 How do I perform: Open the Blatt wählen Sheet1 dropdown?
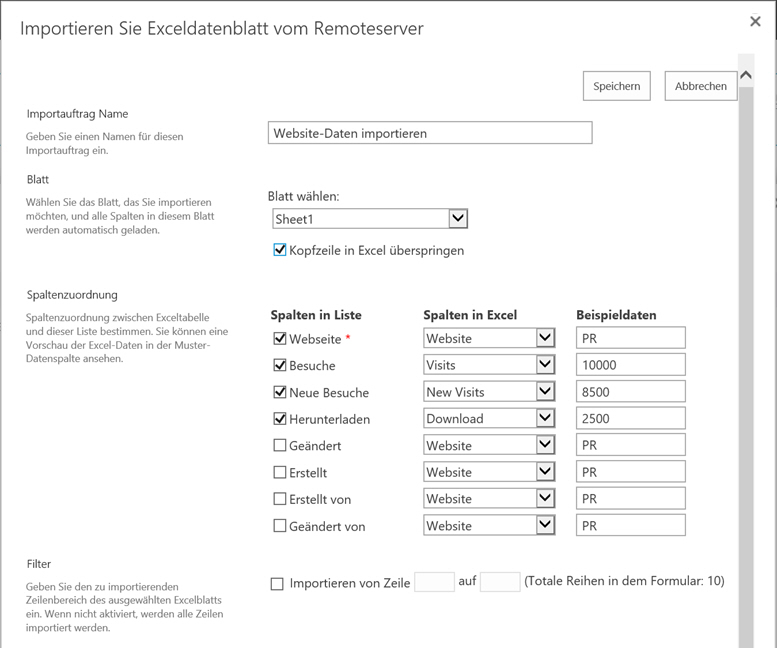click(370, 218)
